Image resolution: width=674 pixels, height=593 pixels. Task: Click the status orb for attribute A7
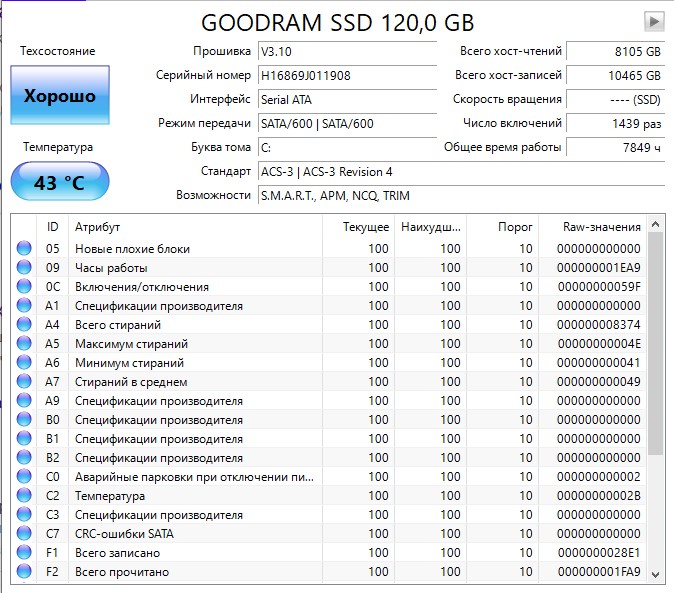pos(24,381)
